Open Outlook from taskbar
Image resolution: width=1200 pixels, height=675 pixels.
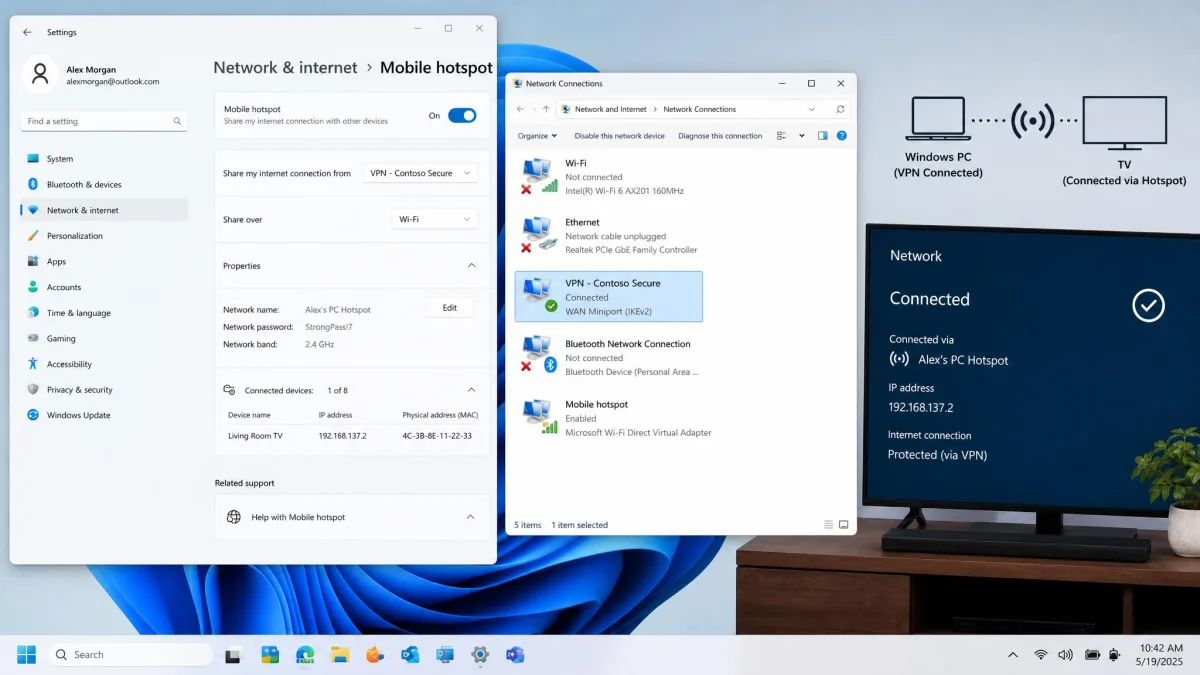click(410, 655)
